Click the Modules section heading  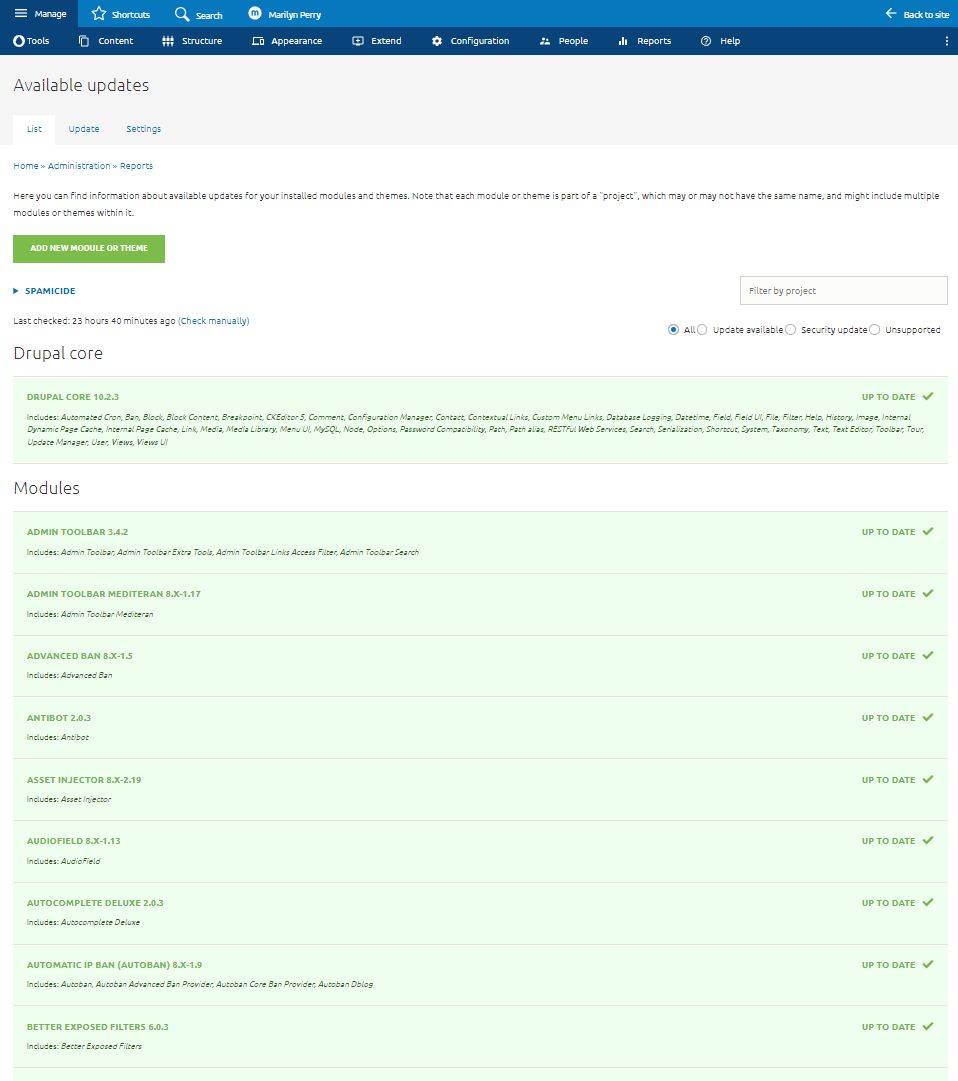coord(46,488)
